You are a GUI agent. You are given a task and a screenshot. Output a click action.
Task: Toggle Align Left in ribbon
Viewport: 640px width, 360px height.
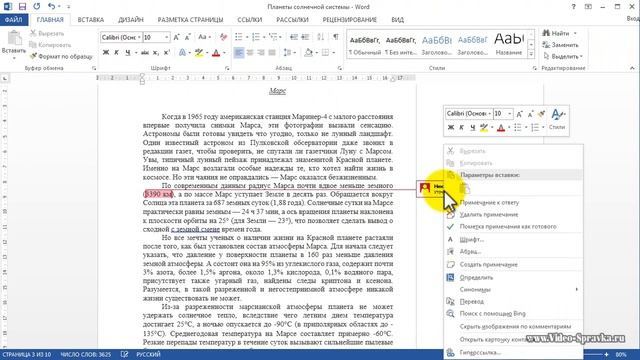click(x=239, y=53)
